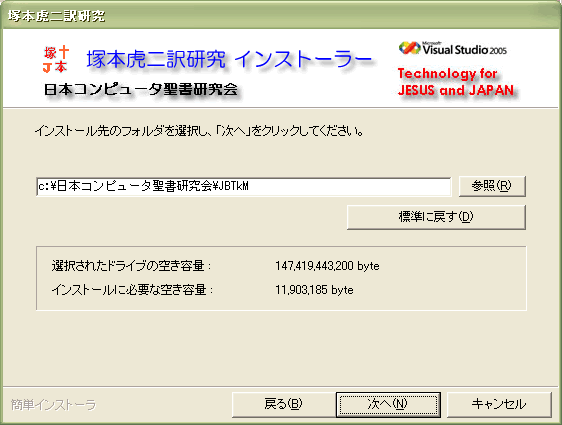Click the 日本コンピュータ聖書研究会 subtitle text
562x425 pixels.
[x=140, y=89]
